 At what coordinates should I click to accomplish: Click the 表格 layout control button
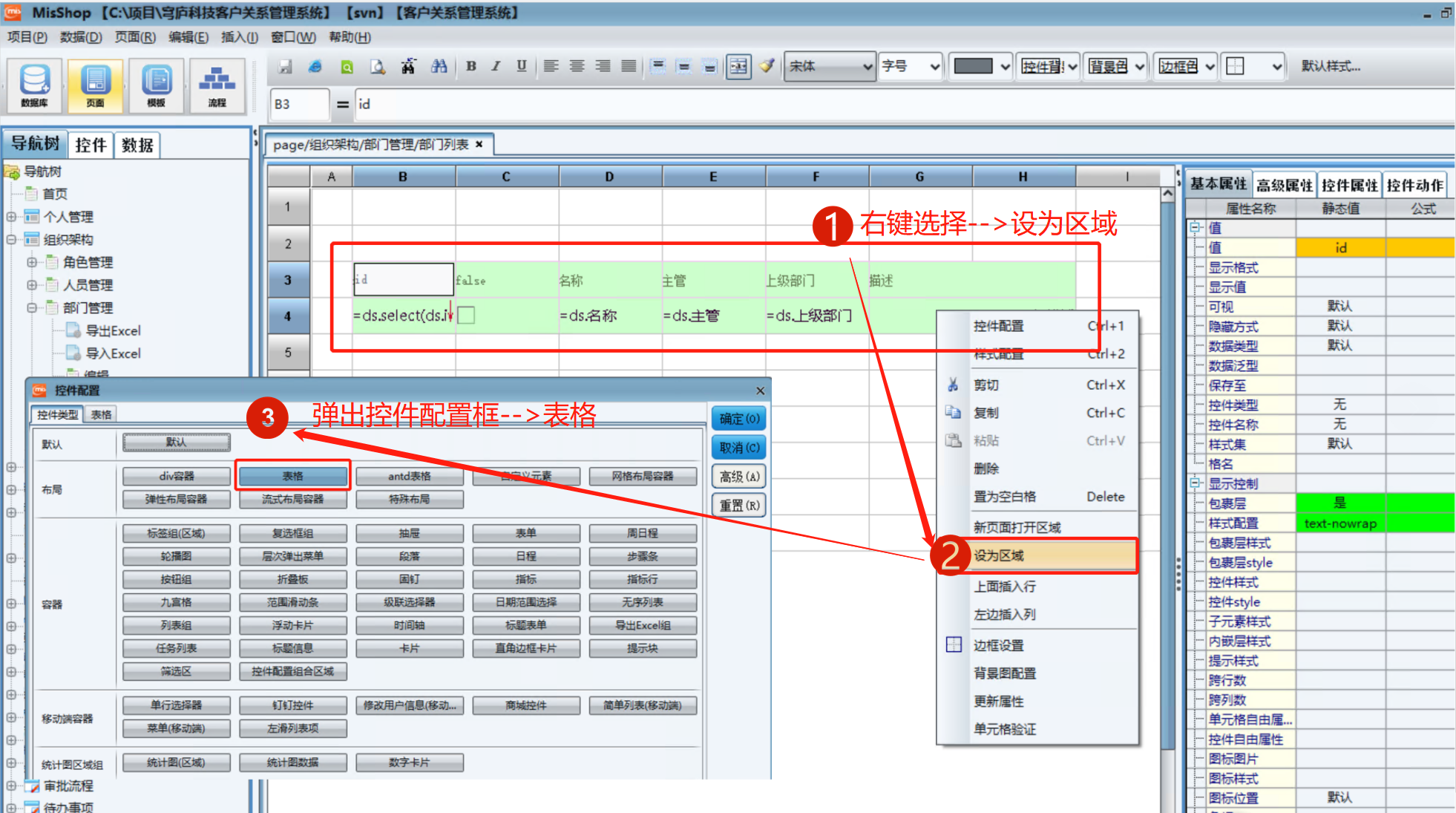tap(292, 476)
